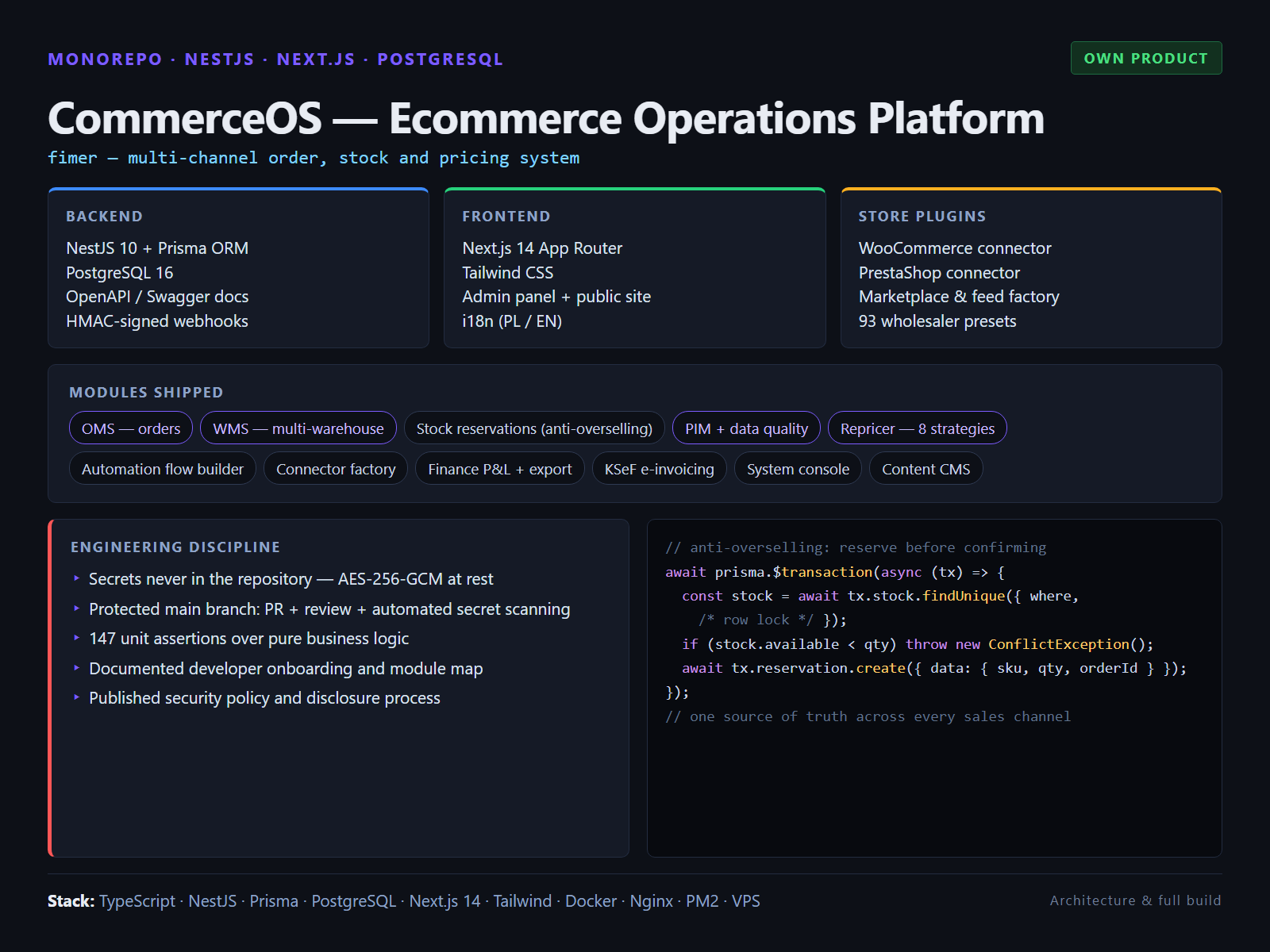Click the line "Next.js 14 App Router"
Image resolution: width=1270 pixels, height=952 pixels.
pyautogui.click(x=542, y=248)
